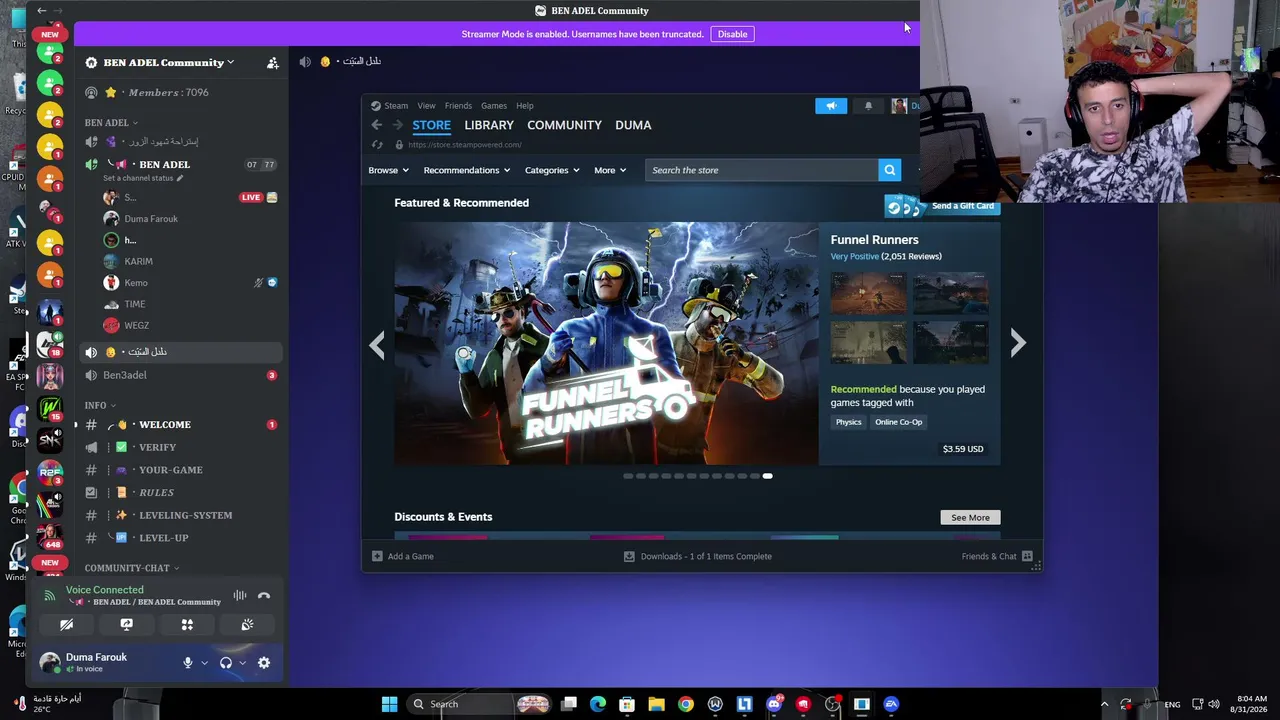1280x720 pixels.
Task: Open the soundboard in voice panel
Action: [247, 625]
